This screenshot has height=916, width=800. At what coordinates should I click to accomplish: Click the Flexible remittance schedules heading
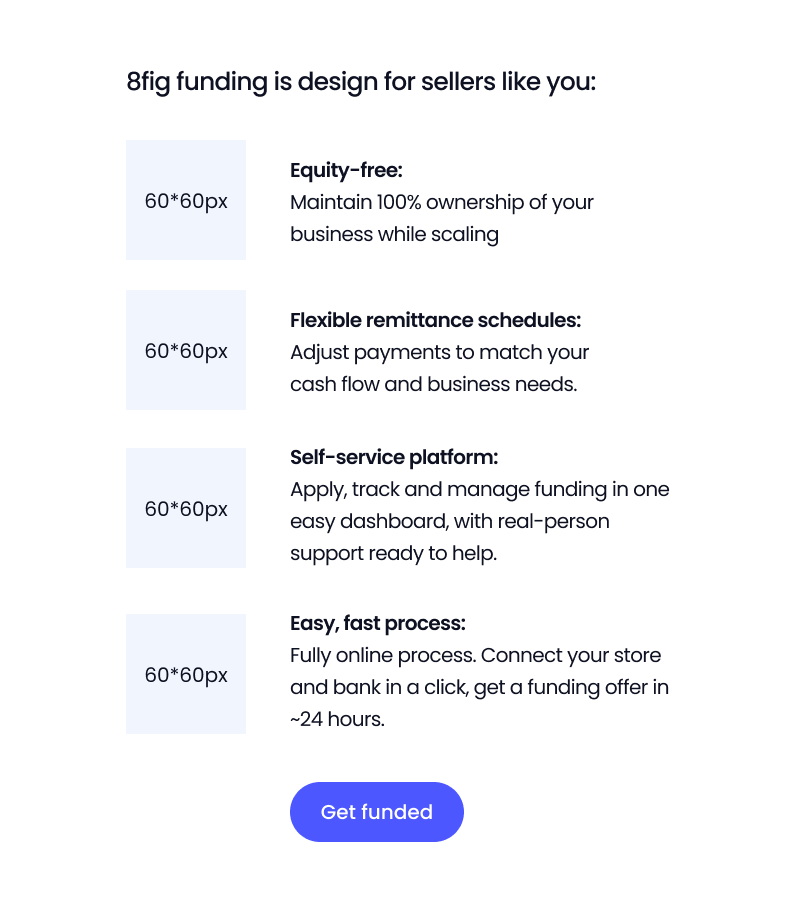coord(435,320)
